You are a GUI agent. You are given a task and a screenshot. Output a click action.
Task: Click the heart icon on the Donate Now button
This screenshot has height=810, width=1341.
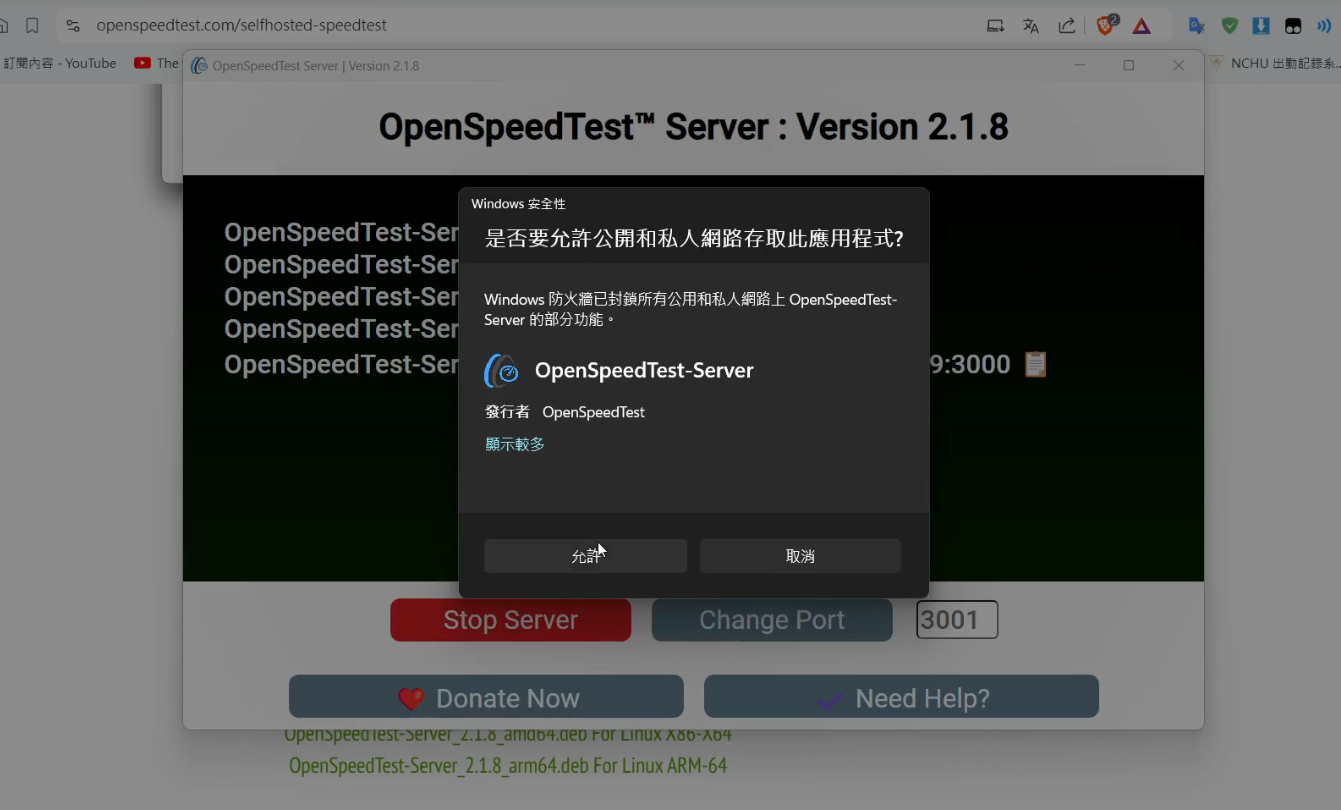[x=411, y=698]
